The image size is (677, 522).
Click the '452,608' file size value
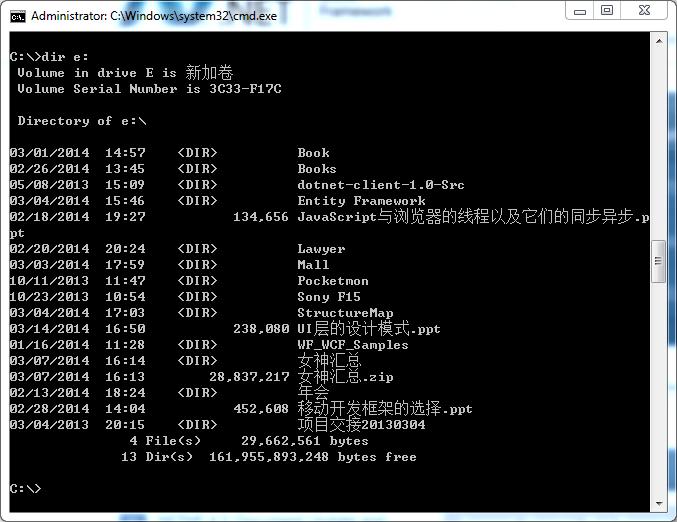pos(261,408)
